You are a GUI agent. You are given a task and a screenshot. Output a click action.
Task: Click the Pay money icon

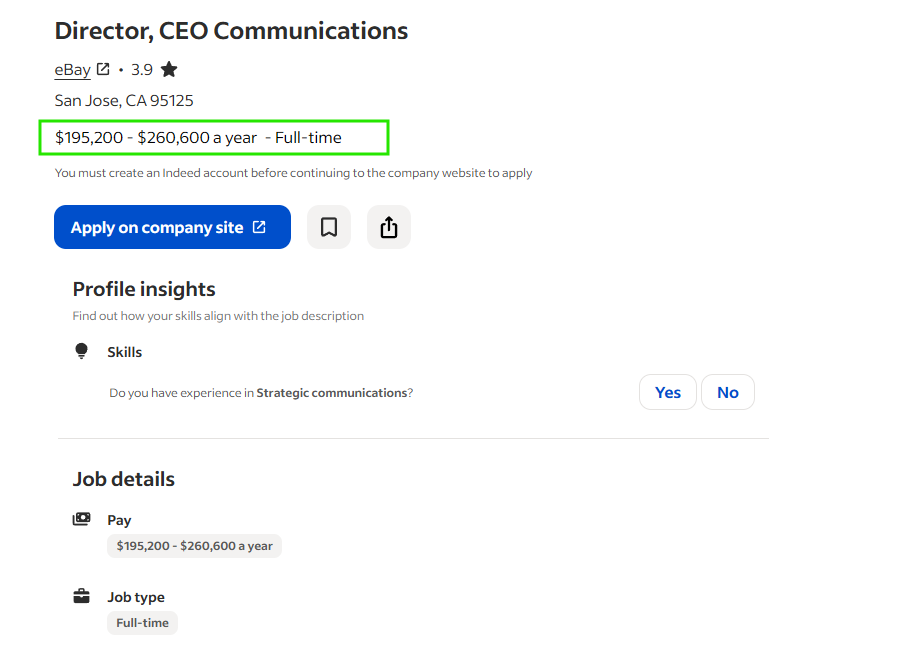click(x=81, y=519)
